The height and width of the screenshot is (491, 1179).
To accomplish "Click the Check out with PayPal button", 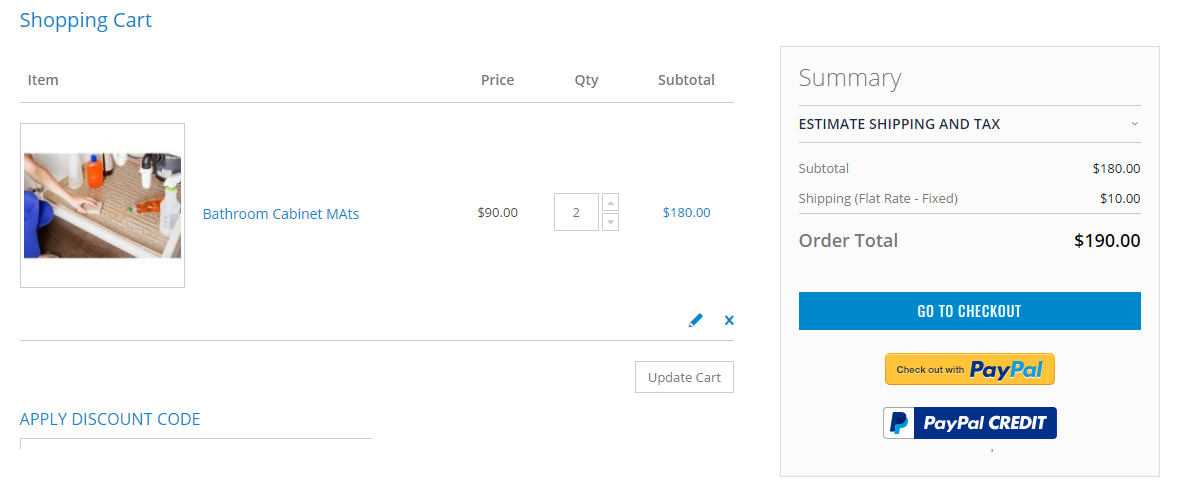I will point(970,369).
